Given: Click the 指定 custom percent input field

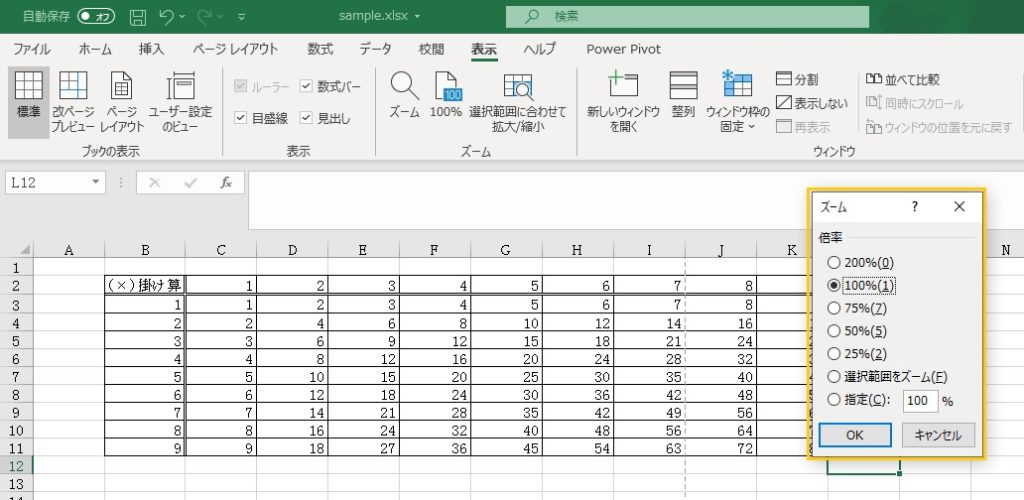Looking at the screenshot, I should pyautogui.click(x=918, y=400).
